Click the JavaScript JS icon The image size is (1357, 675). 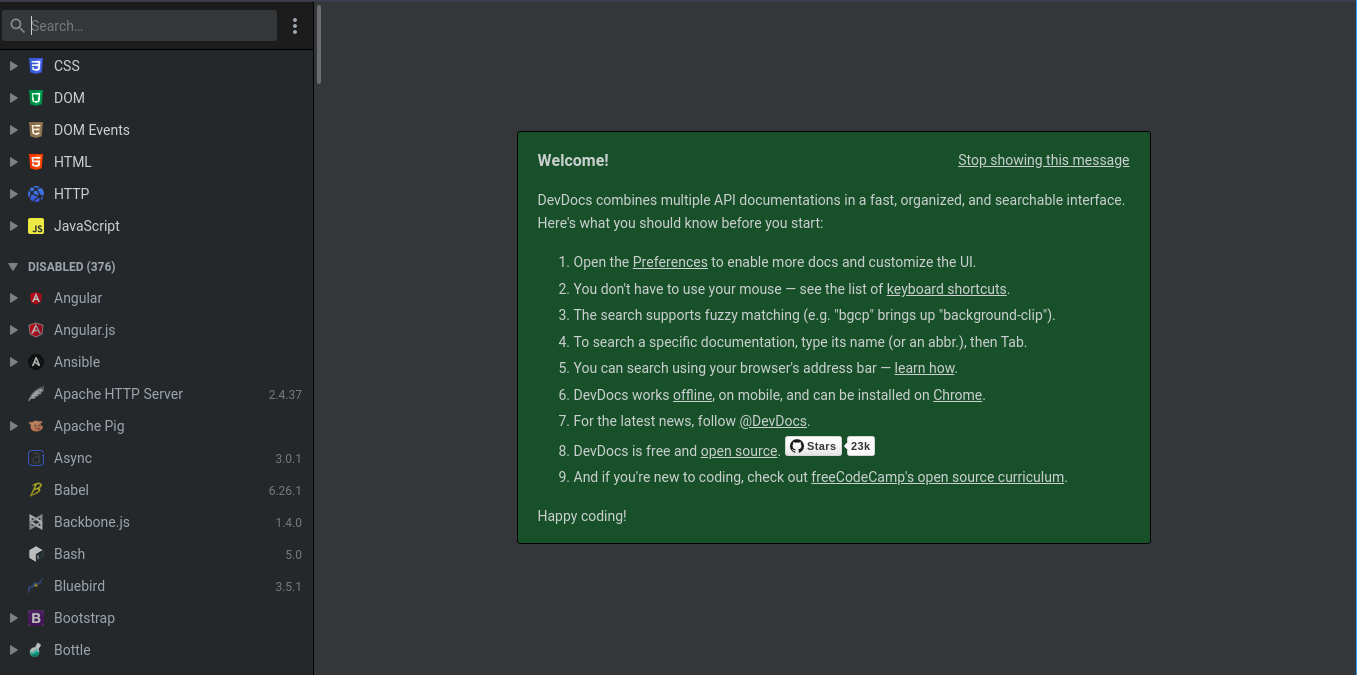tap(36, 226)
